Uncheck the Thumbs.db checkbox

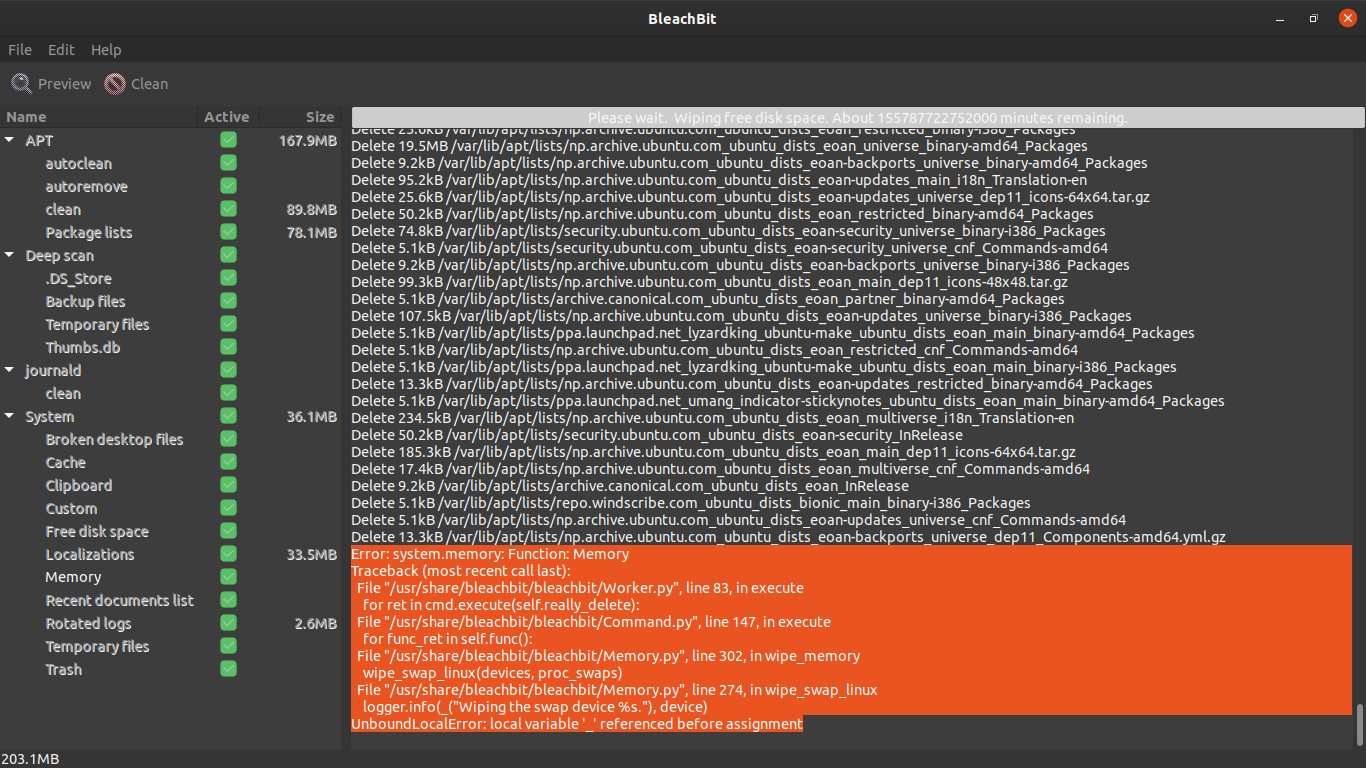click(228, 347)
